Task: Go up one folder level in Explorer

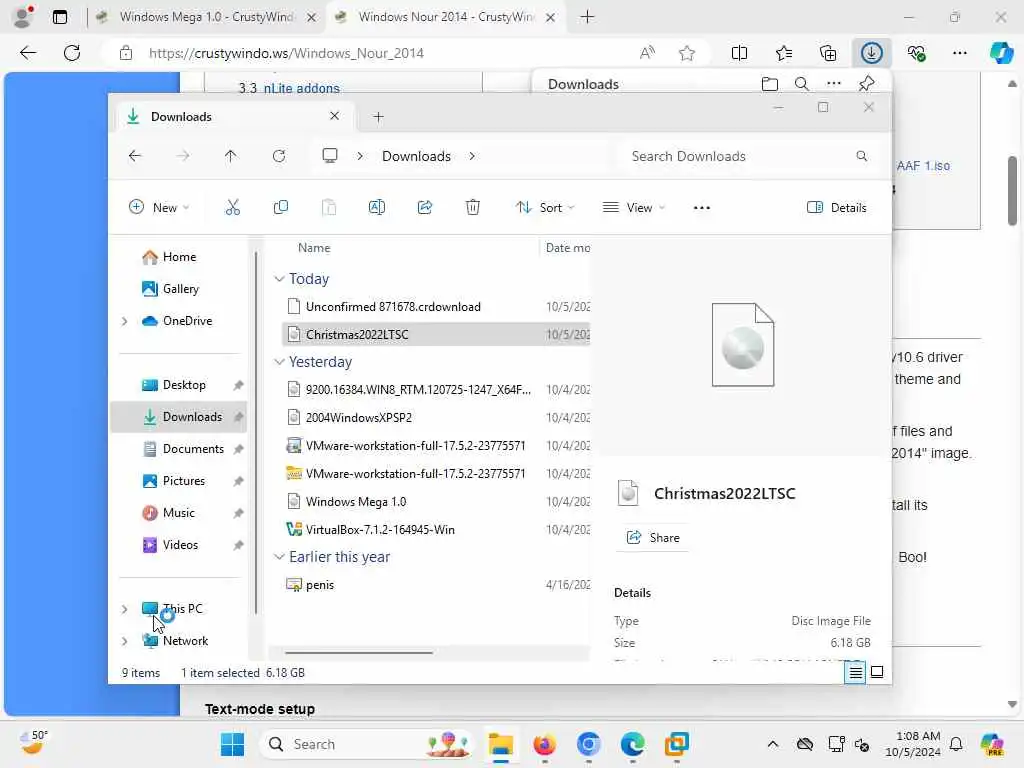Action: point(231,156)
